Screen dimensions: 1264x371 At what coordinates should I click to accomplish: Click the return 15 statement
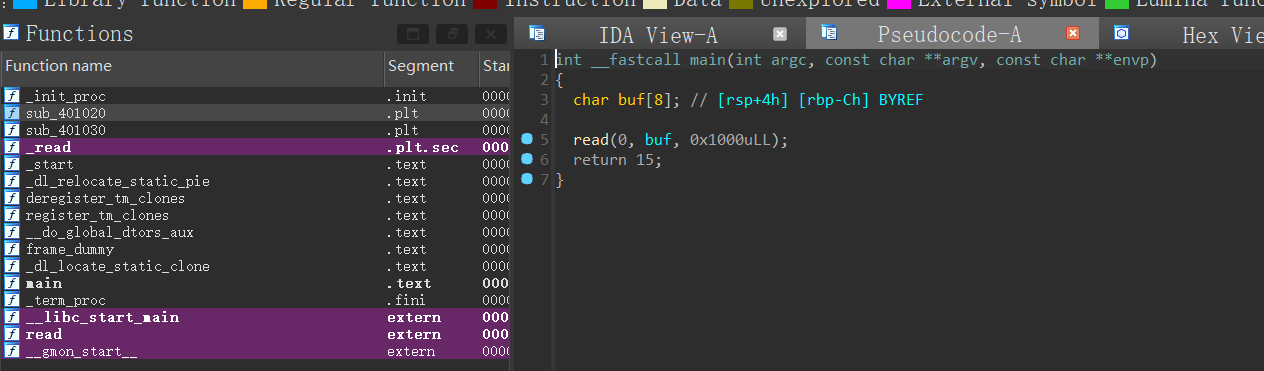coord(617,160)
